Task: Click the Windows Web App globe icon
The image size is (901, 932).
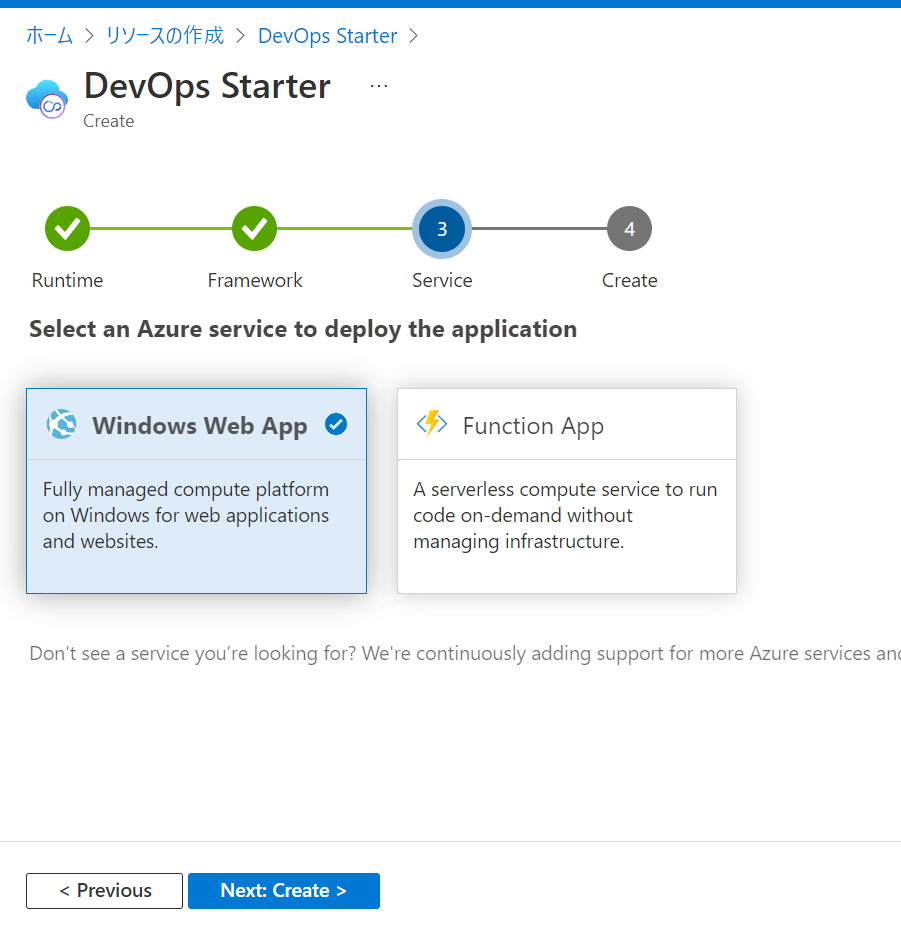Action: click(x=62, y=424)
